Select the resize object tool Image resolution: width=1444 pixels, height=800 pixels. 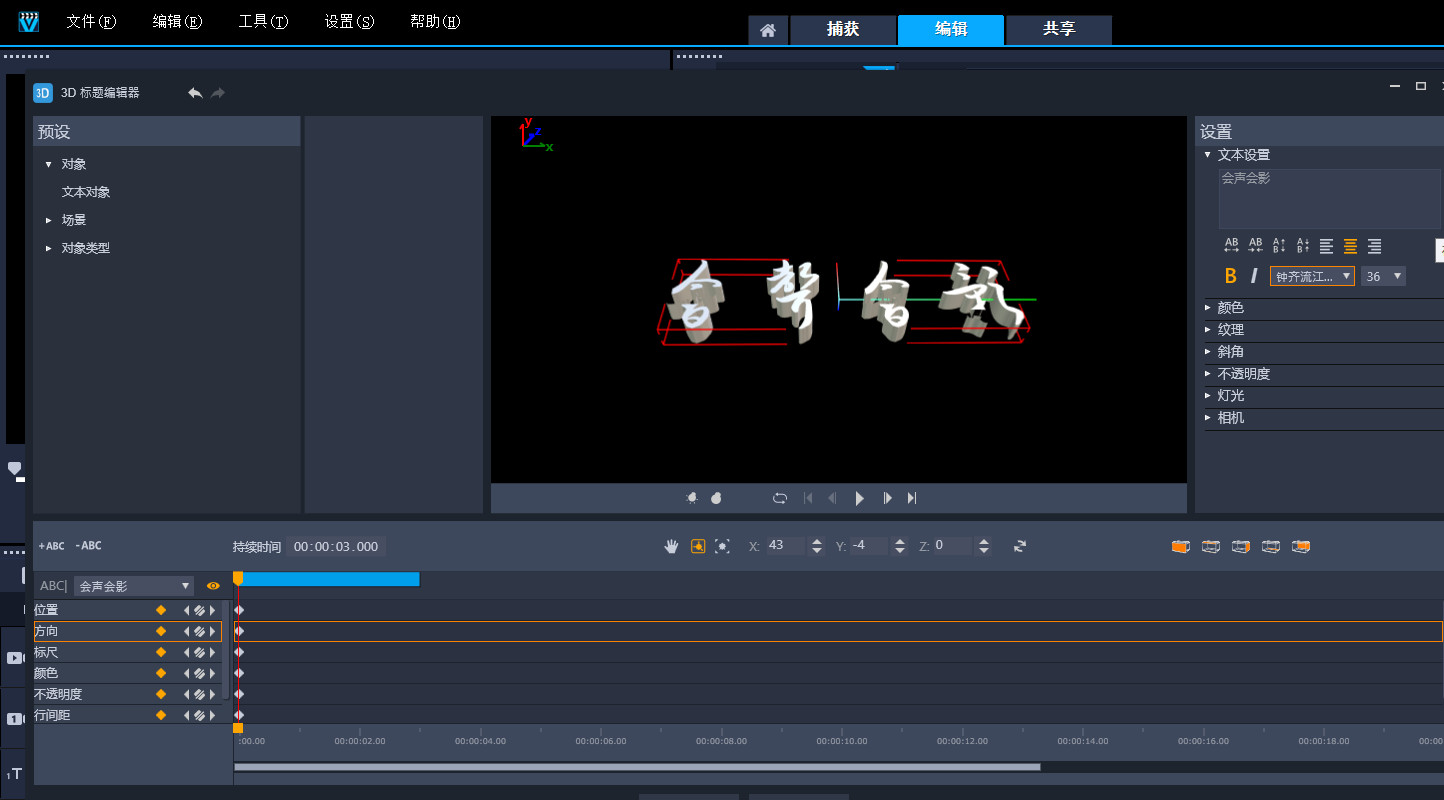pos(722,546)
